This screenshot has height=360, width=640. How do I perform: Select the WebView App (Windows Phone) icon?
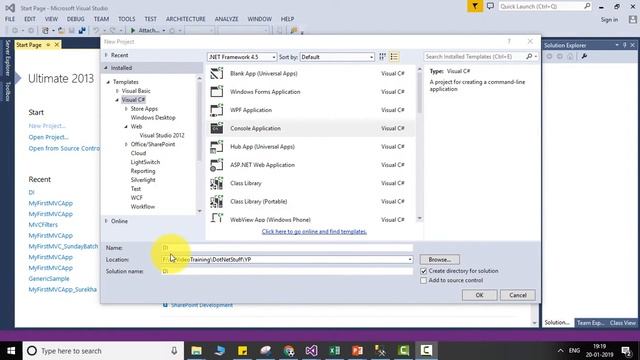click(x=217, y=218)
